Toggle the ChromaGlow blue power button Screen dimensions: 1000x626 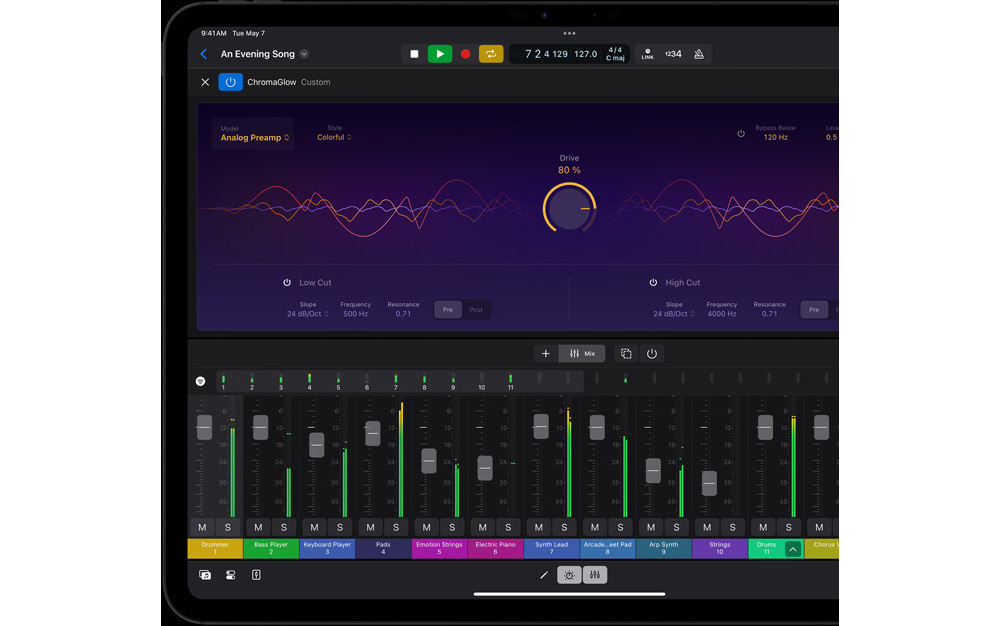click(x=230, y=82)
